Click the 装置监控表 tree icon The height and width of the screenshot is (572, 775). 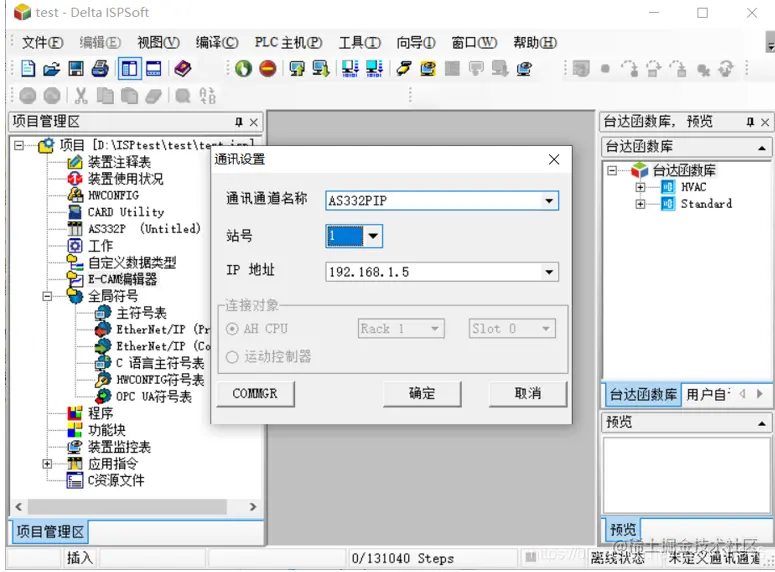coord(75,447)
